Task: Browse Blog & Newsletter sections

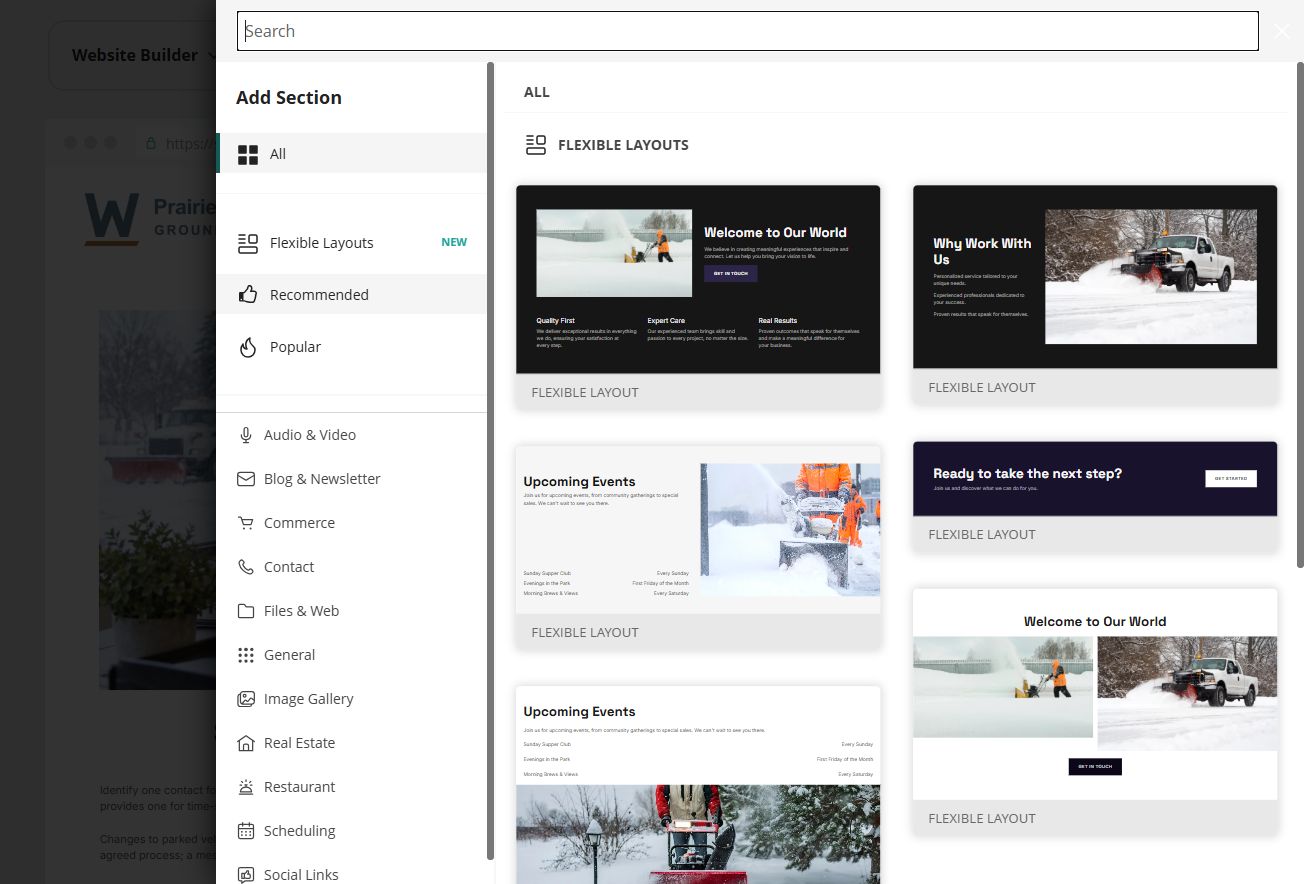Action: [352, 479]
